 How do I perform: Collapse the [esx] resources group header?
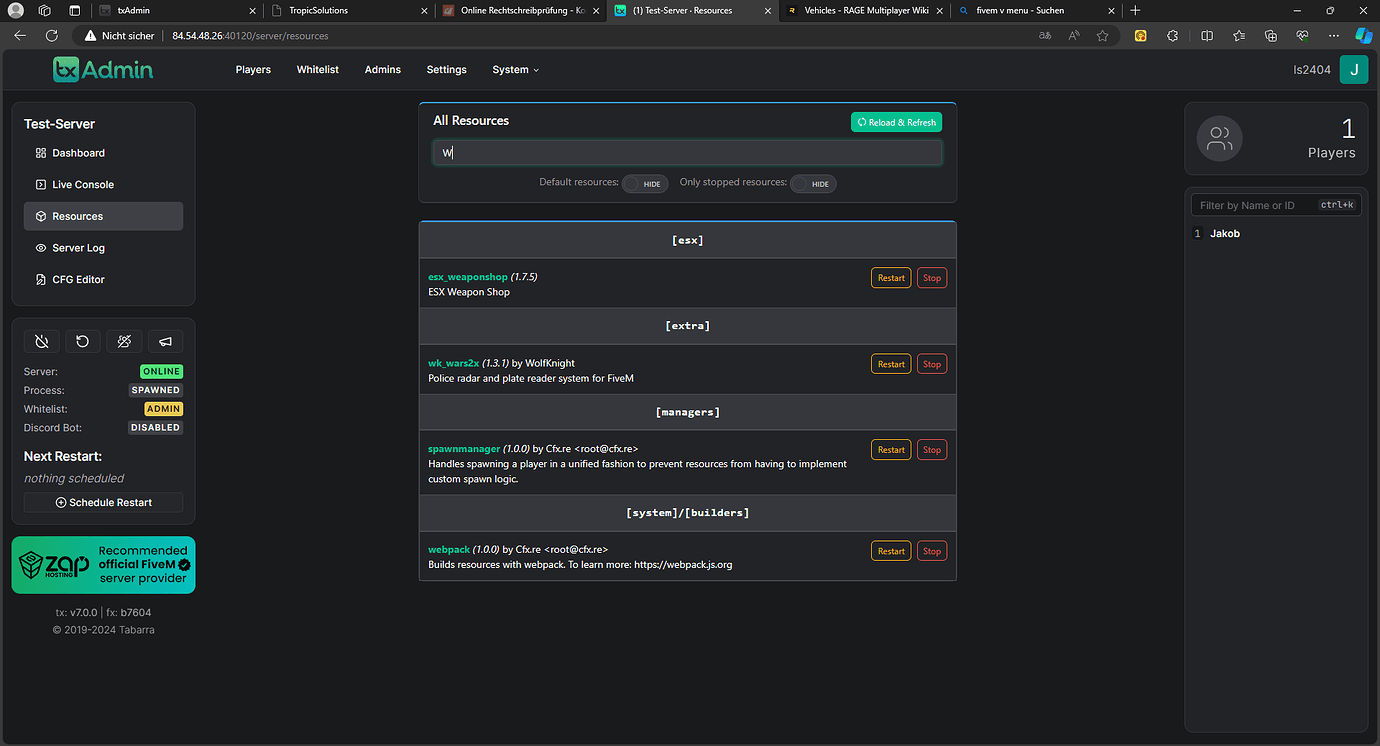click(687, 239)
